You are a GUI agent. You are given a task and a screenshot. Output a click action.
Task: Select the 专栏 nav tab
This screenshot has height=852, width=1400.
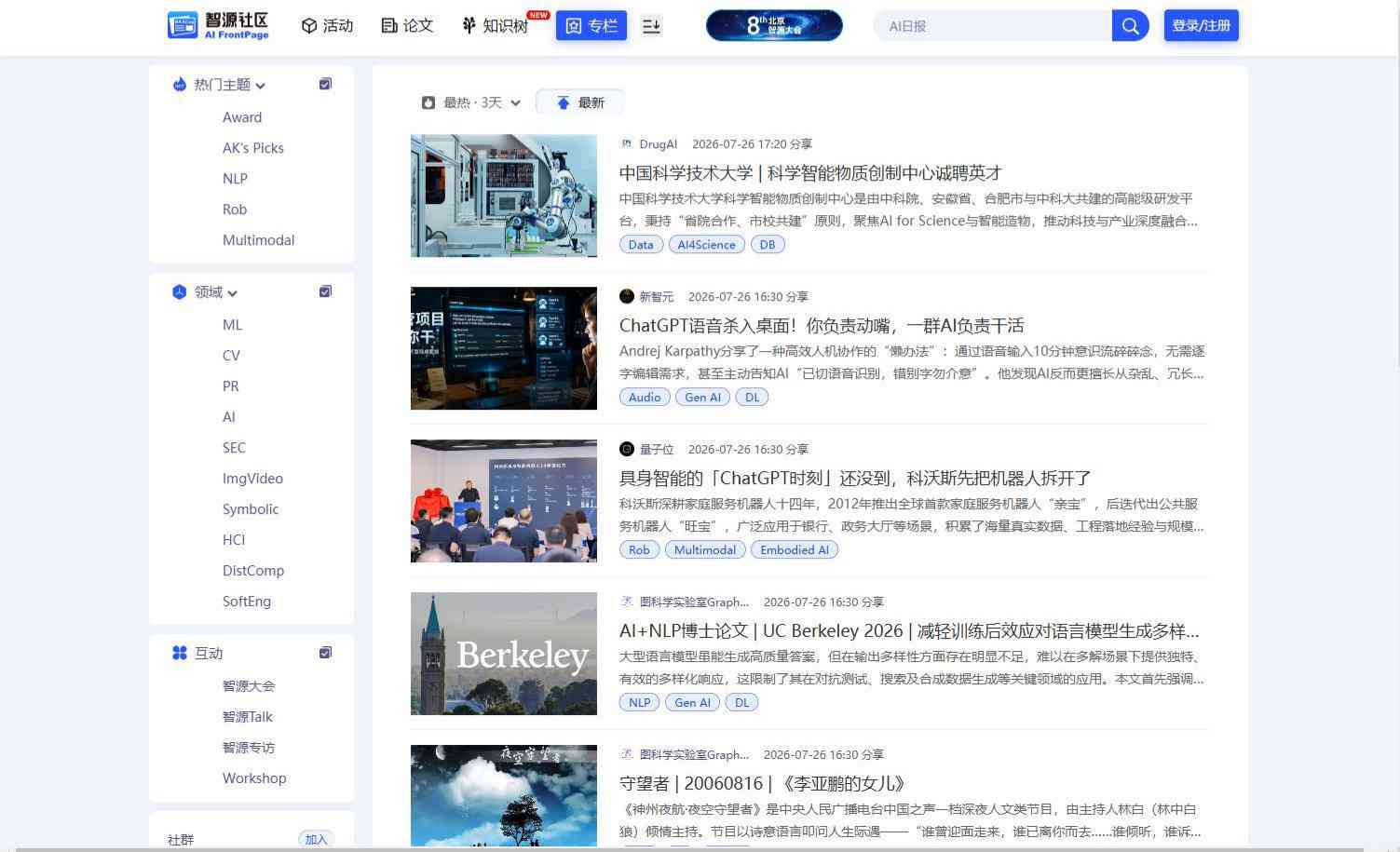[591, 26]
